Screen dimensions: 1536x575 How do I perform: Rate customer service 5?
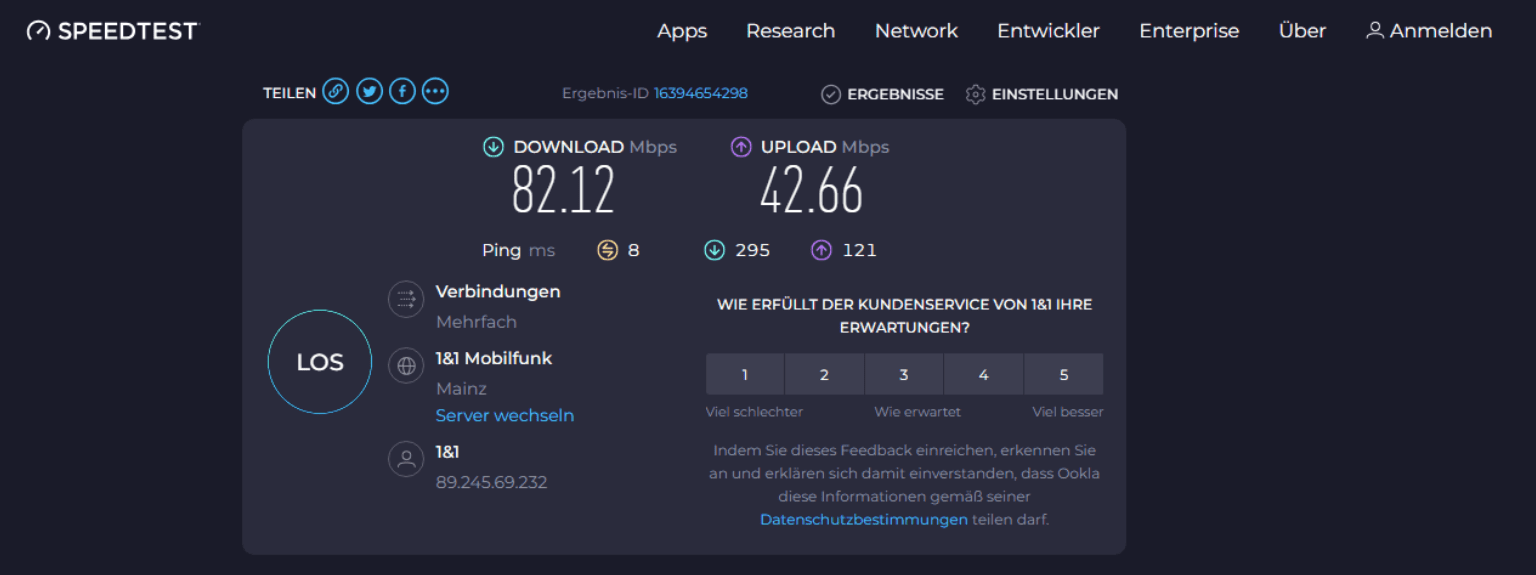pyautogui.click(x=1064, y=374)
